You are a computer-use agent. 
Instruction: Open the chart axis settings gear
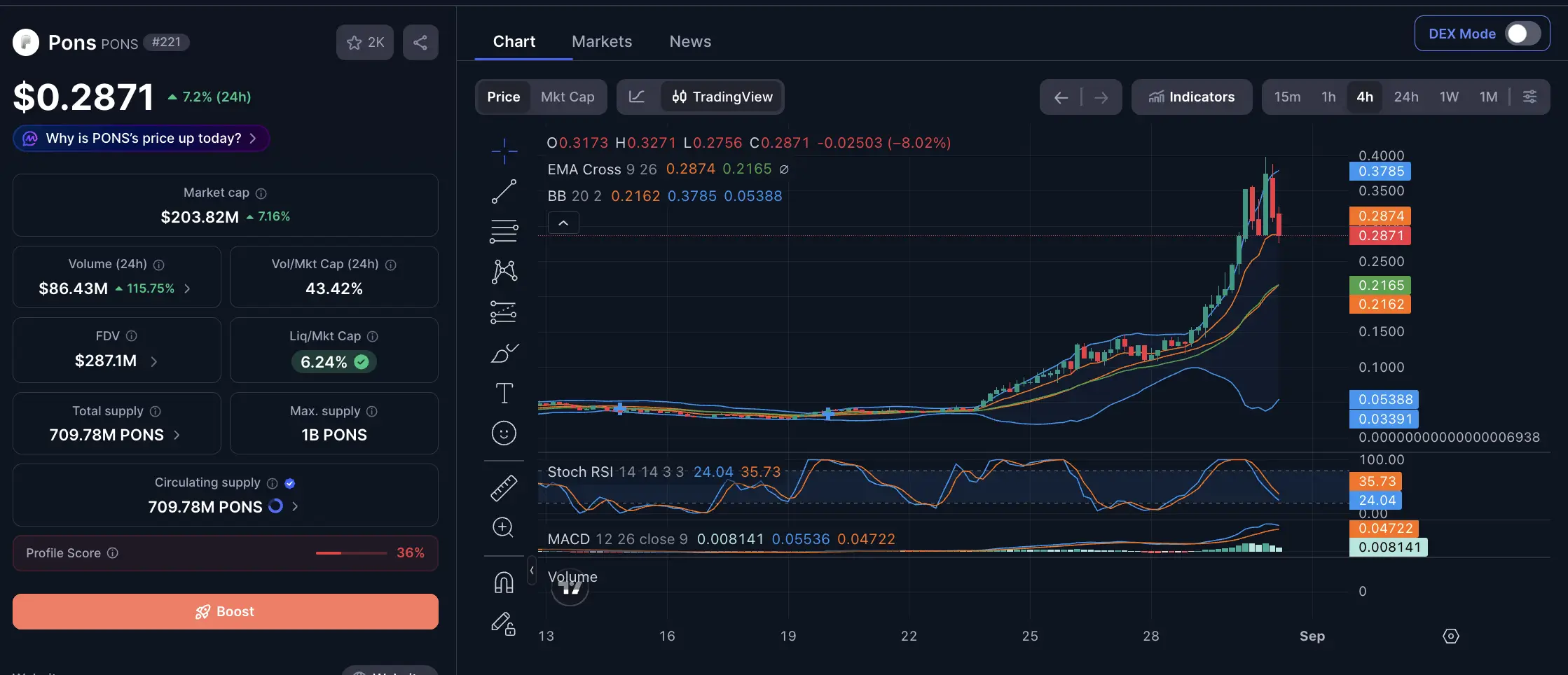(1451, 636)
